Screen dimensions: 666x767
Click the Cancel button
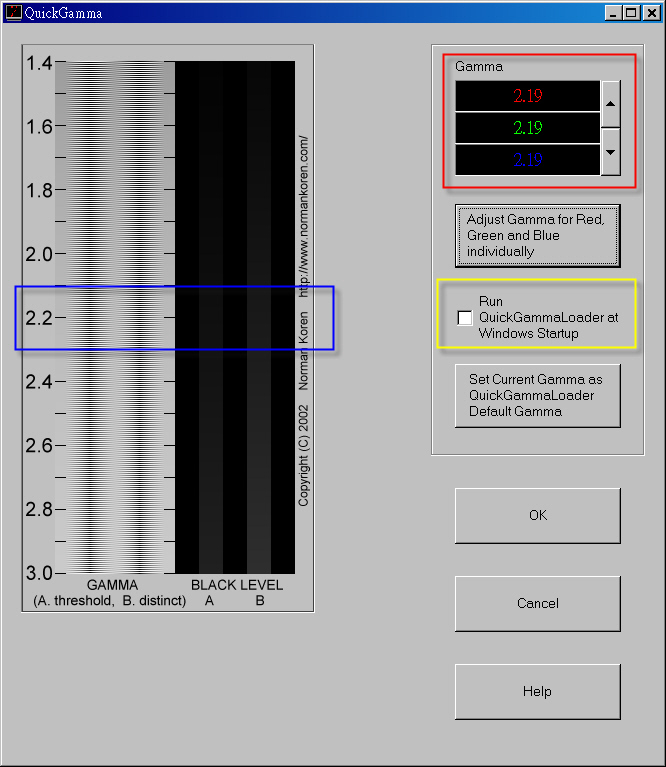[x=538, y=604]
